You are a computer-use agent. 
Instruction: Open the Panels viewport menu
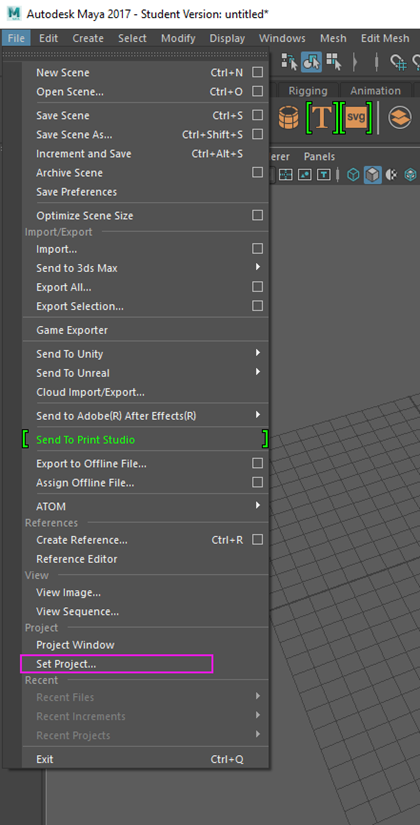coord(319,157)
